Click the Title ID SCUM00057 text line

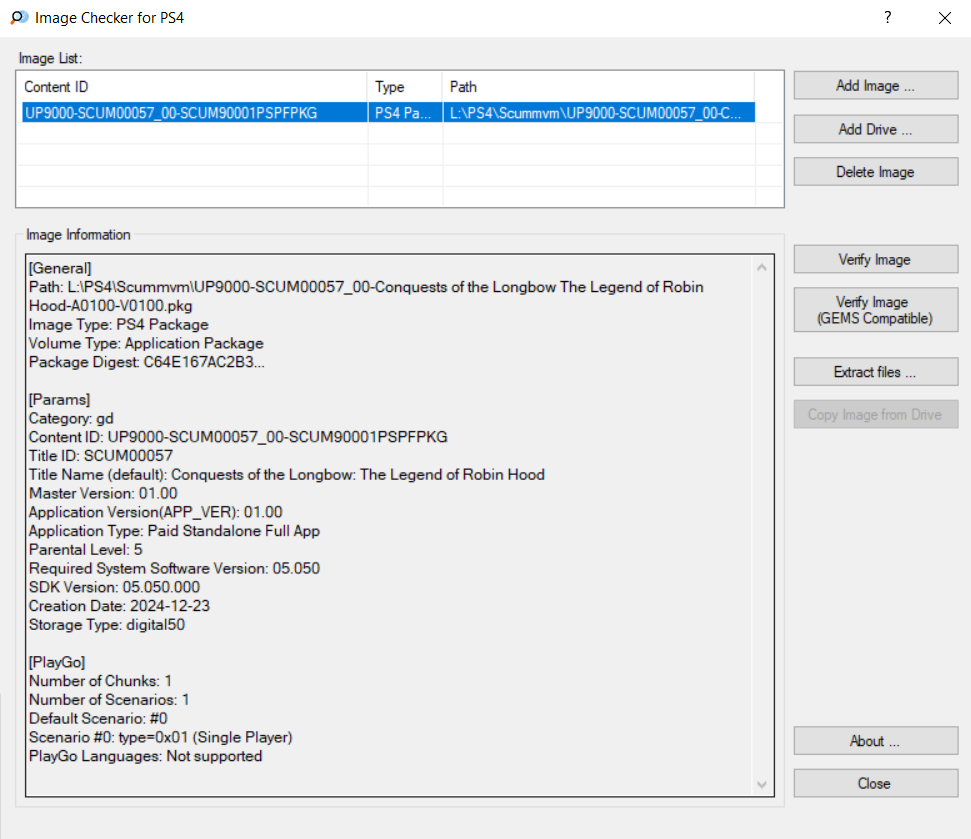(x=101, y=456)
